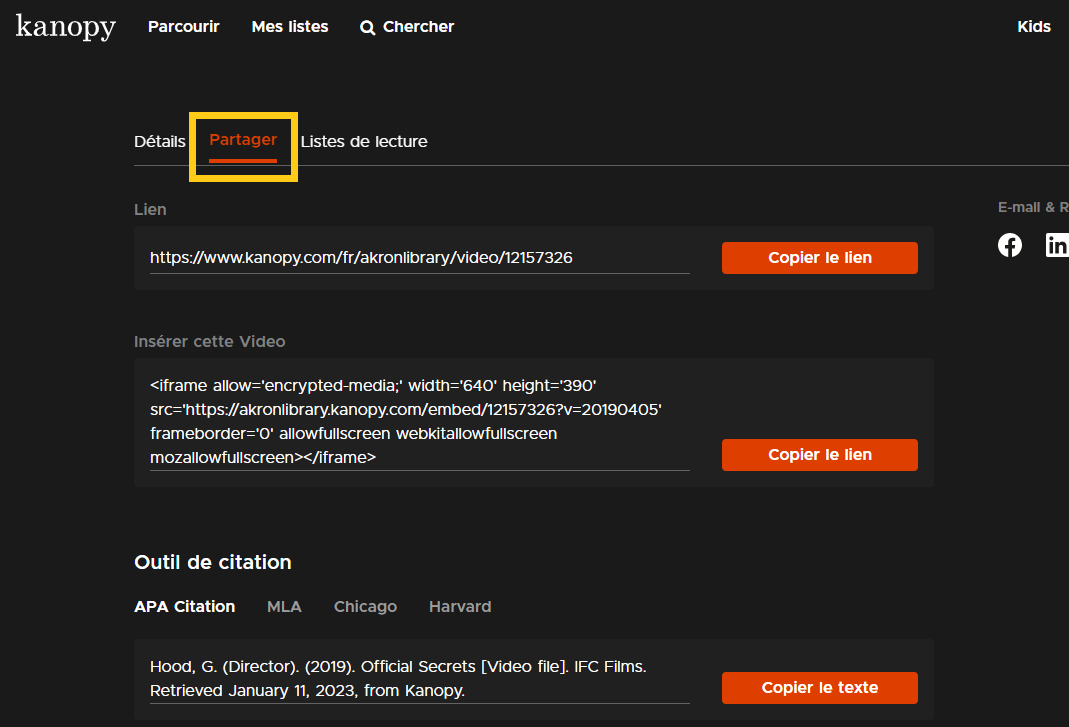Copy the iframe embed code

819,455
